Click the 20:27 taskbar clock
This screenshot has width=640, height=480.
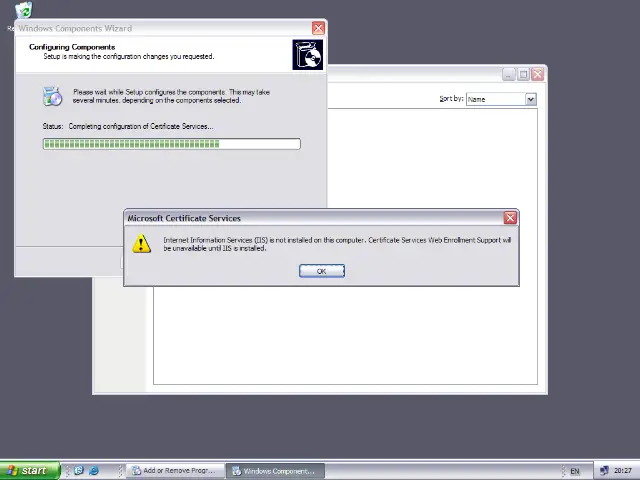622,471
